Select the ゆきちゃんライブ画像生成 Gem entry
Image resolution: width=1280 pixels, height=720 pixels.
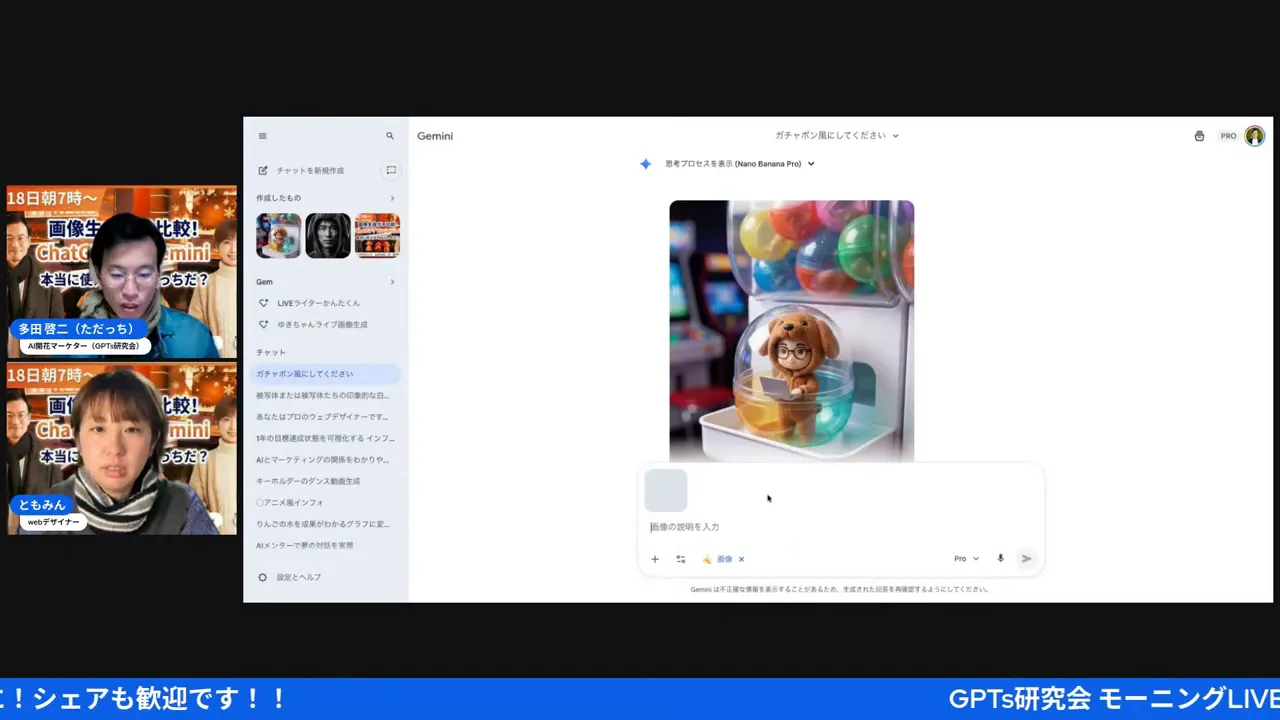pyautogui.click(x=322, y=324)
